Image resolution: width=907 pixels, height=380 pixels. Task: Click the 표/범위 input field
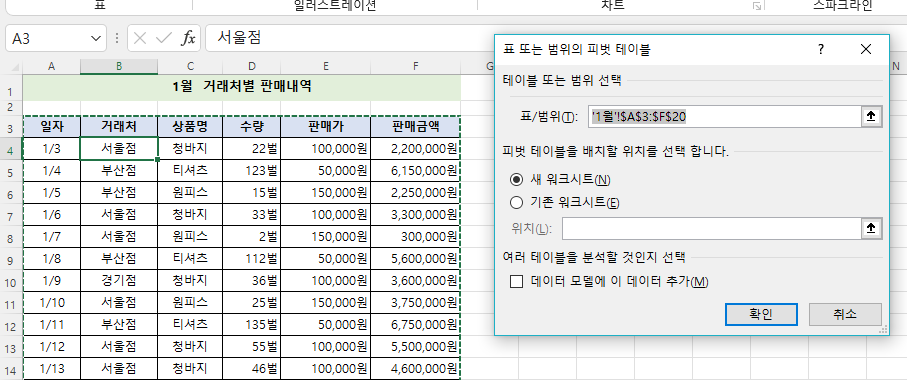click(x=725, y=117)
